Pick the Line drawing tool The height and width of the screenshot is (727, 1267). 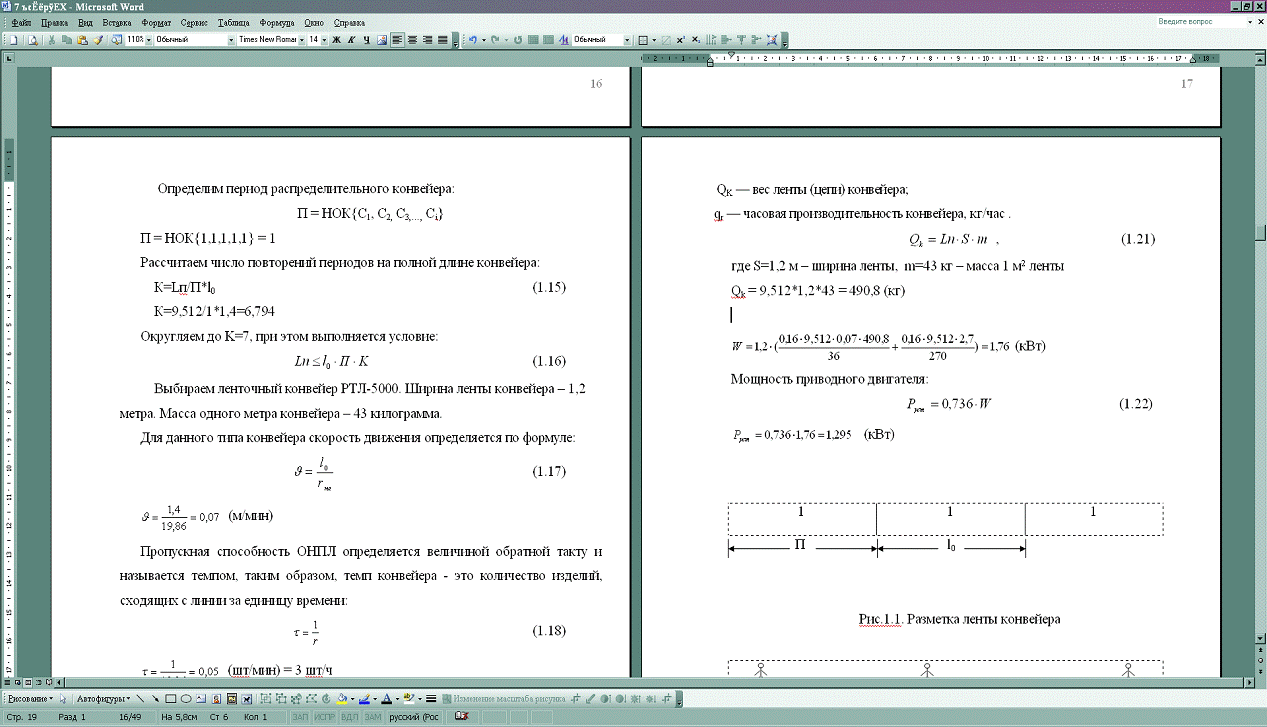click(140, 699)
